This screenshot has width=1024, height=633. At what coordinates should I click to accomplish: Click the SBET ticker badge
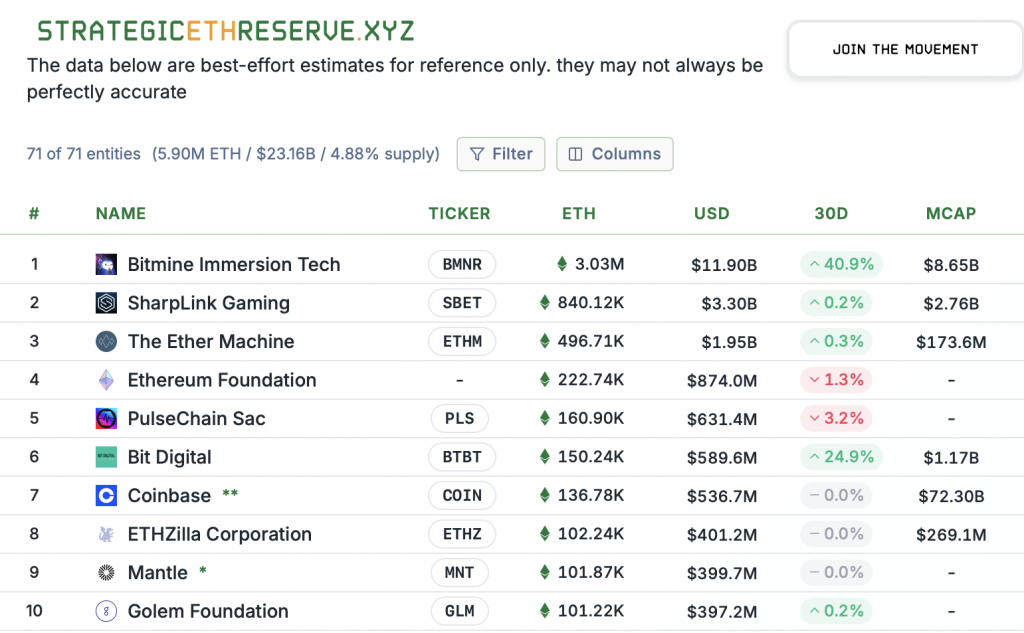pos(462,303)
